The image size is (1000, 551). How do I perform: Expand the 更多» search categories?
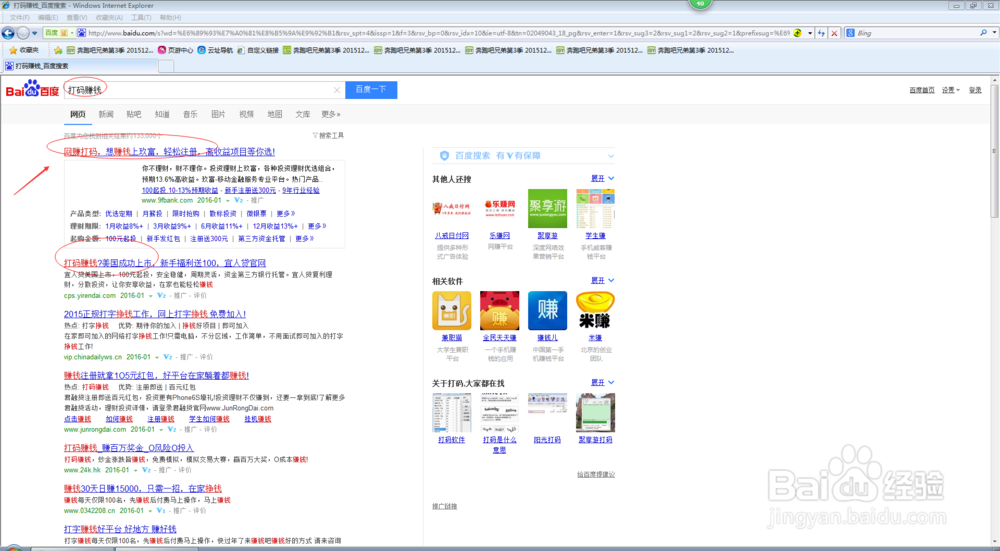tap(330, 114)
